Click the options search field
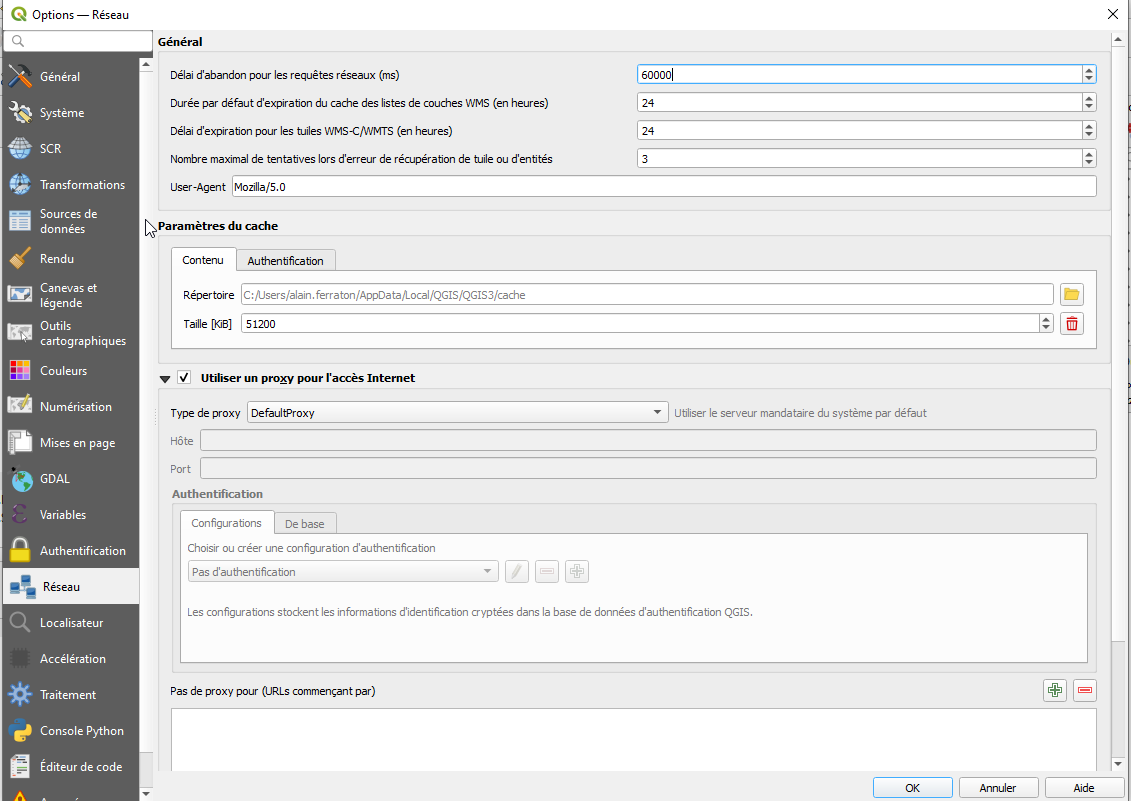The height and width of the screenshot is (801, 1131). pos(77,41)
